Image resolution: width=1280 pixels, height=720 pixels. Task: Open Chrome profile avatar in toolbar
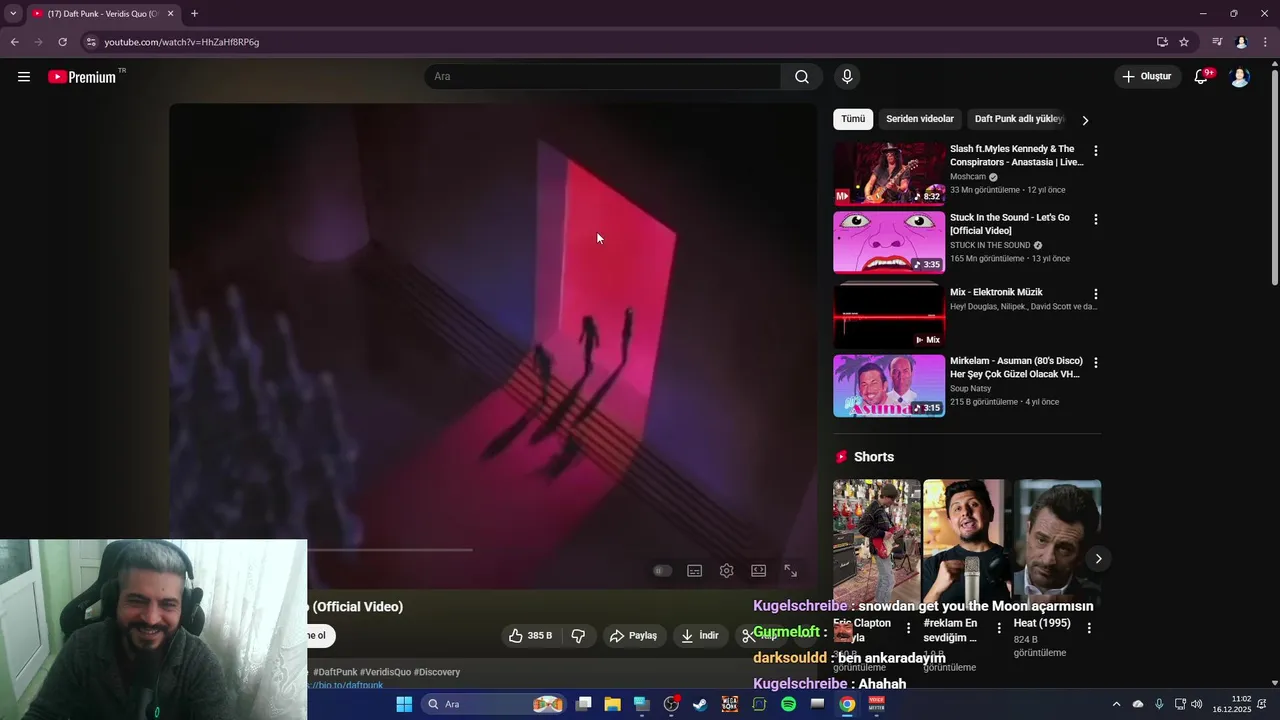click(x=1241, y=42)
